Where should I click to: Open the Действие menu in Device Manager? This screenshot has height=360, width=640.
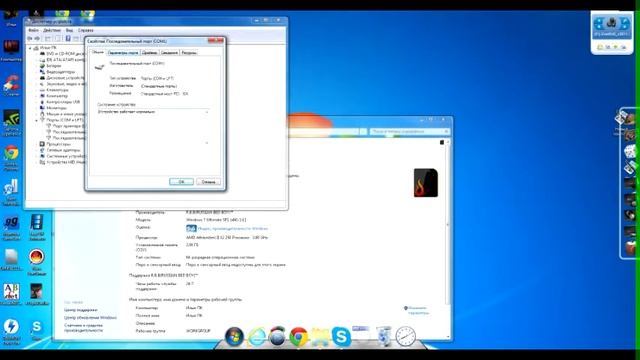52,30
